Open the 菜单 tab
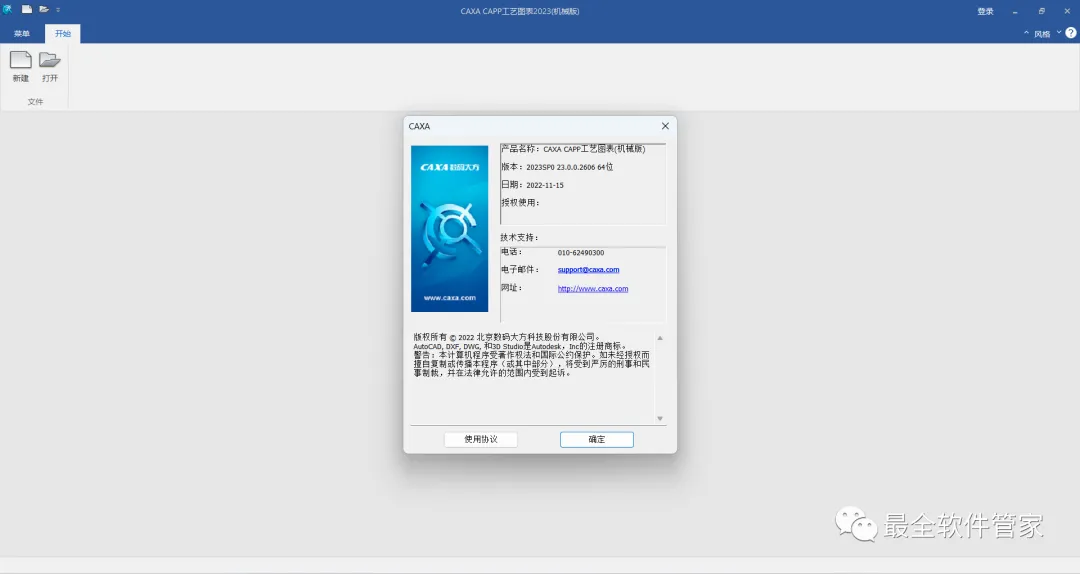1080x574 pixels. point(22,34)
